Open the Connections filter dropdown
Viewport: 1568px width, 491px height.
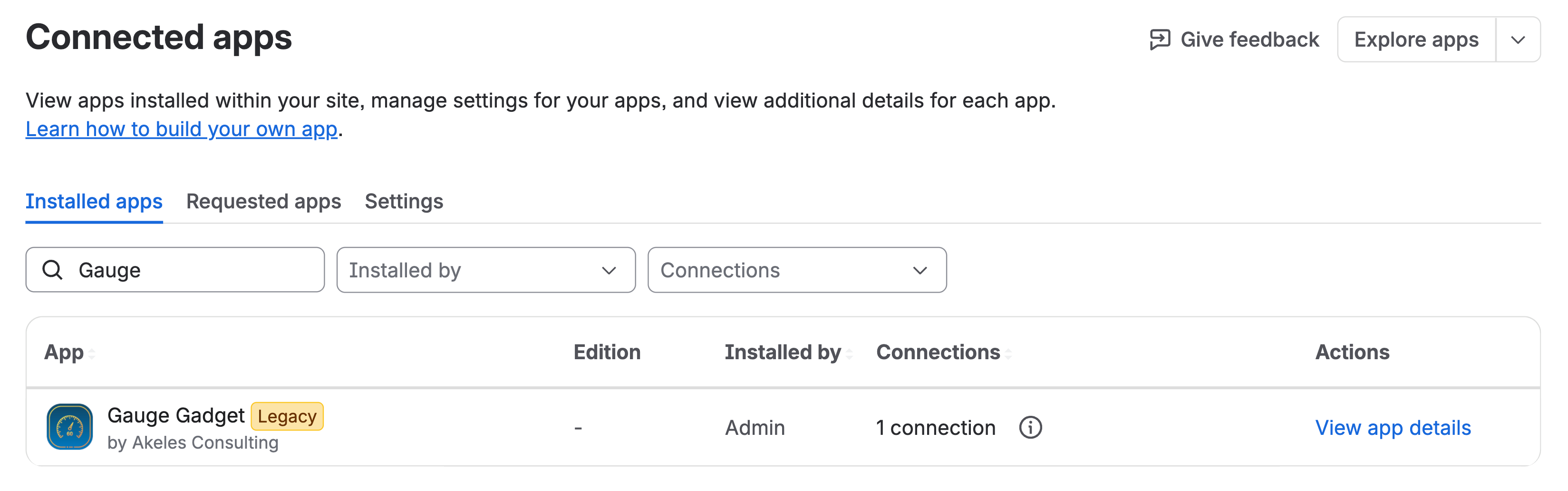tap(797, 270)
